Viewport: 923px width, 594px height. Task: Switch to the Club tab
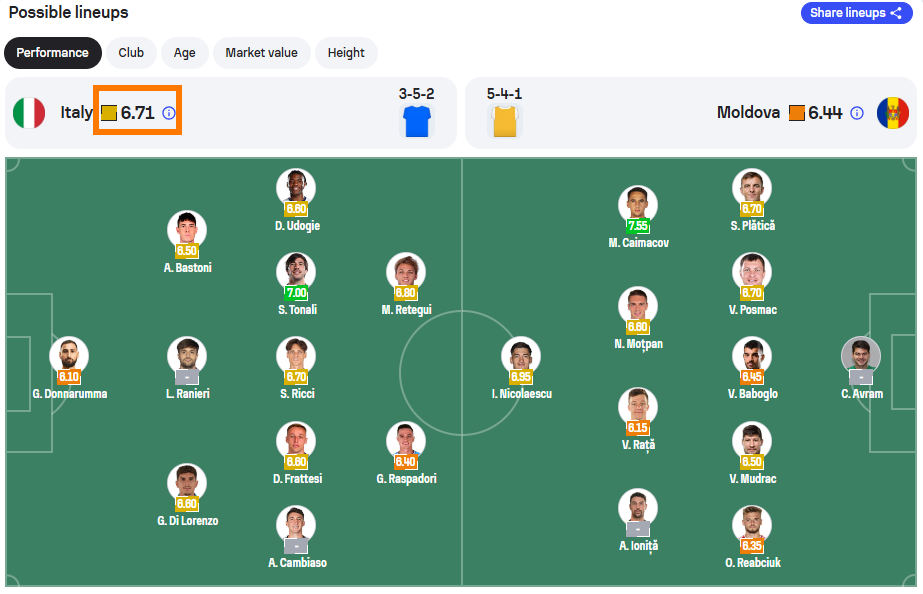pos(131,53)
